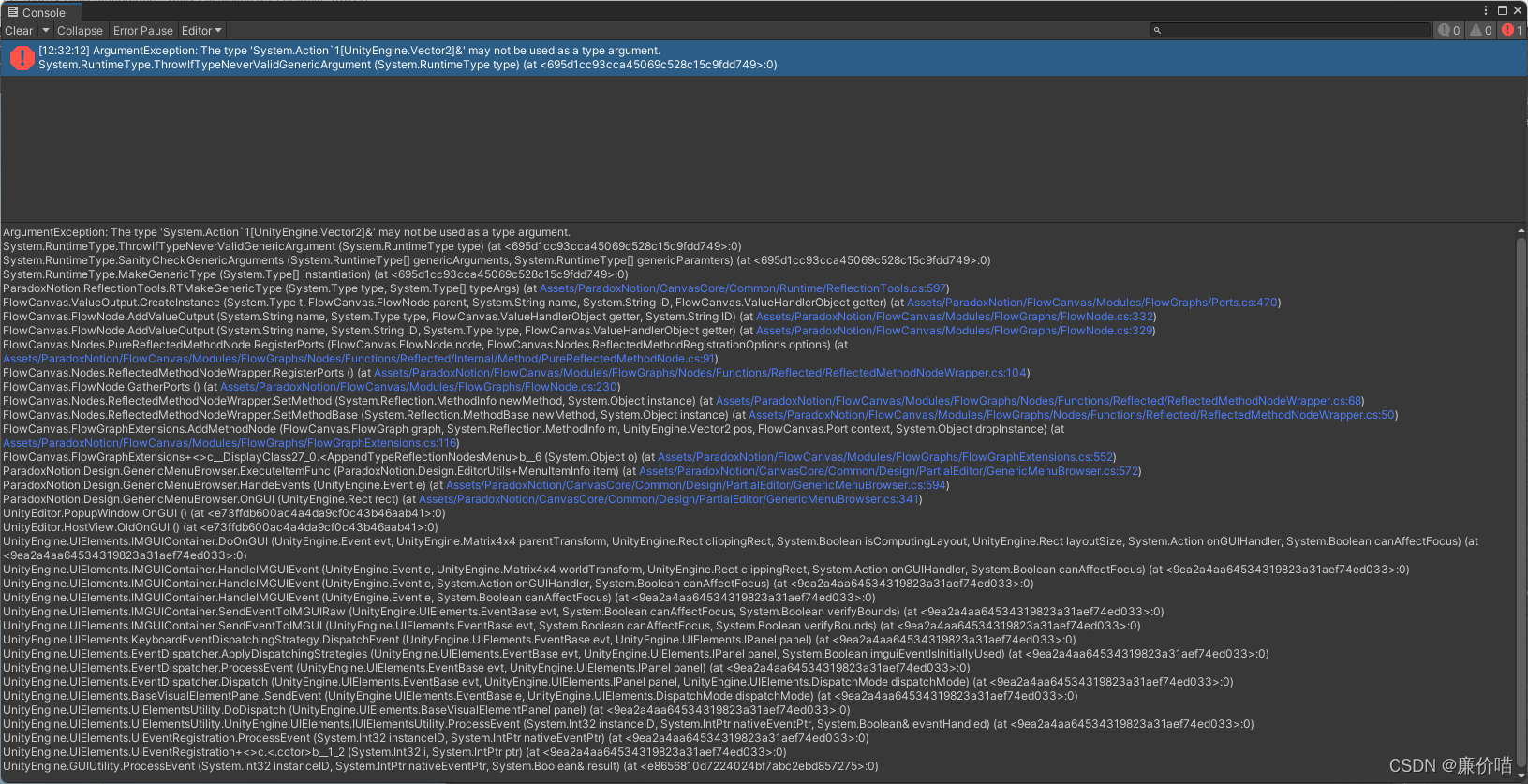Image resolution: width=1528 pixels, height=784 pixels.
Task: Open the GenericMenuBrowser.cs:341 link
Action: click(669, 499)
